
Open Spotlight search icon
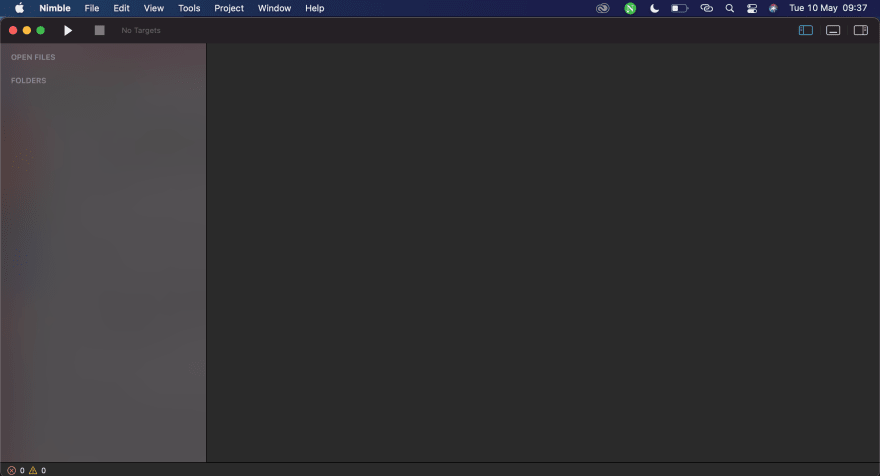pos(730,8)
